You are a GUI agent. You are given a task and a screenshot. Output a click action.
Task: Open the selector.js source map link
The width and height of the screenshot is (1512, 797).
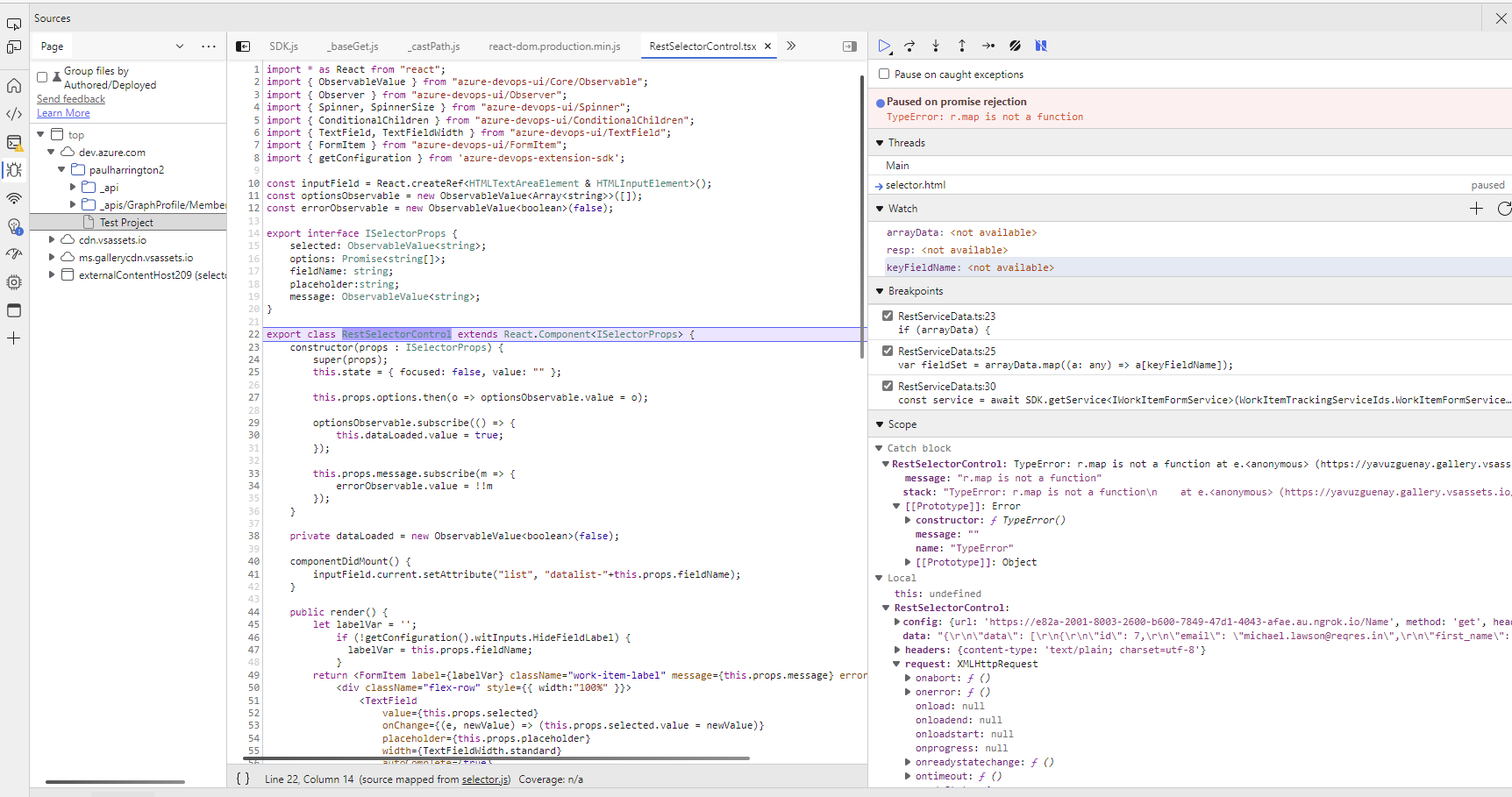click(x=486, y=779)
